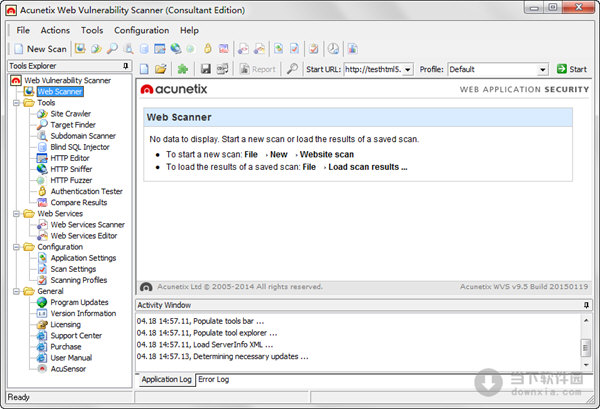Select Version Information in the tree
The width and height of the screenshot is (600, 409).
click(x=83, y=313)
